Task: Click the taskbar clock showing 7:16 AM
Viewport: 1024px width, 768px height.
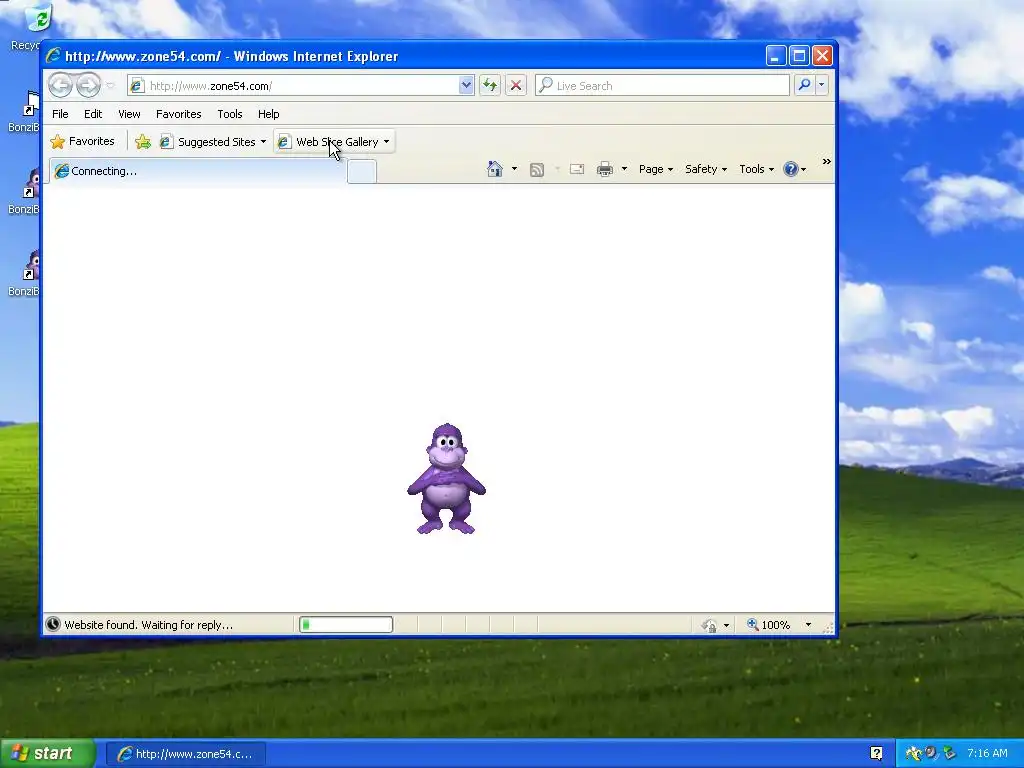Action: tap(987, 754)
